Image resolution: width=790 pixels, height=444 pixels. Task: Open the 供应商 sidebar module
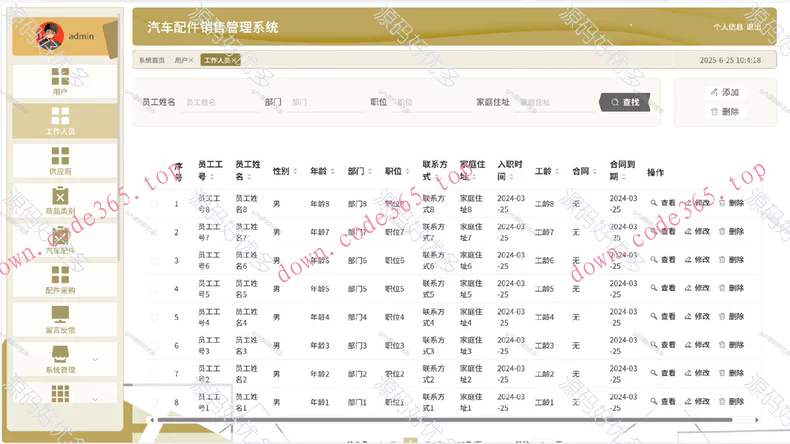tap(65, 161)
